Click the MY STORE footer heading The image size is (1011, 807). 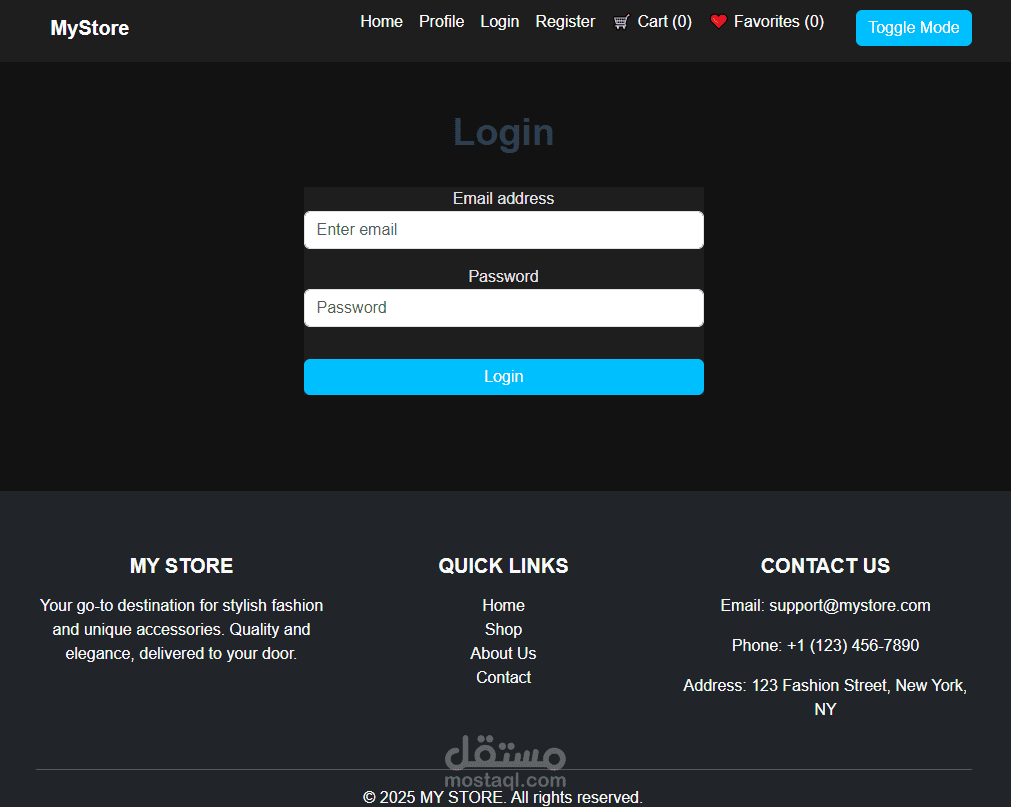click(x=181, y=565)
